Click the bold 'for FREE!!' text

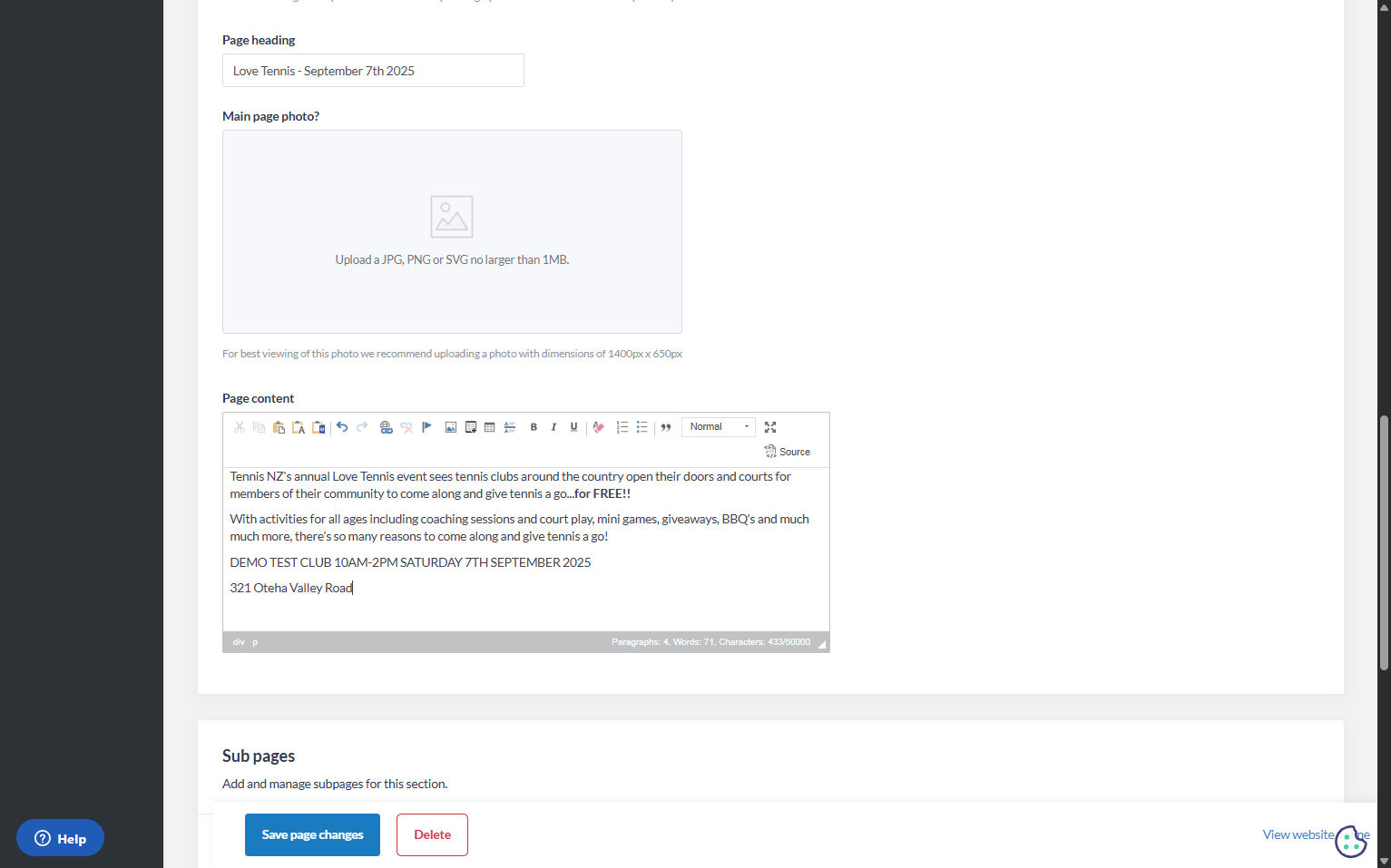(602, 494)
